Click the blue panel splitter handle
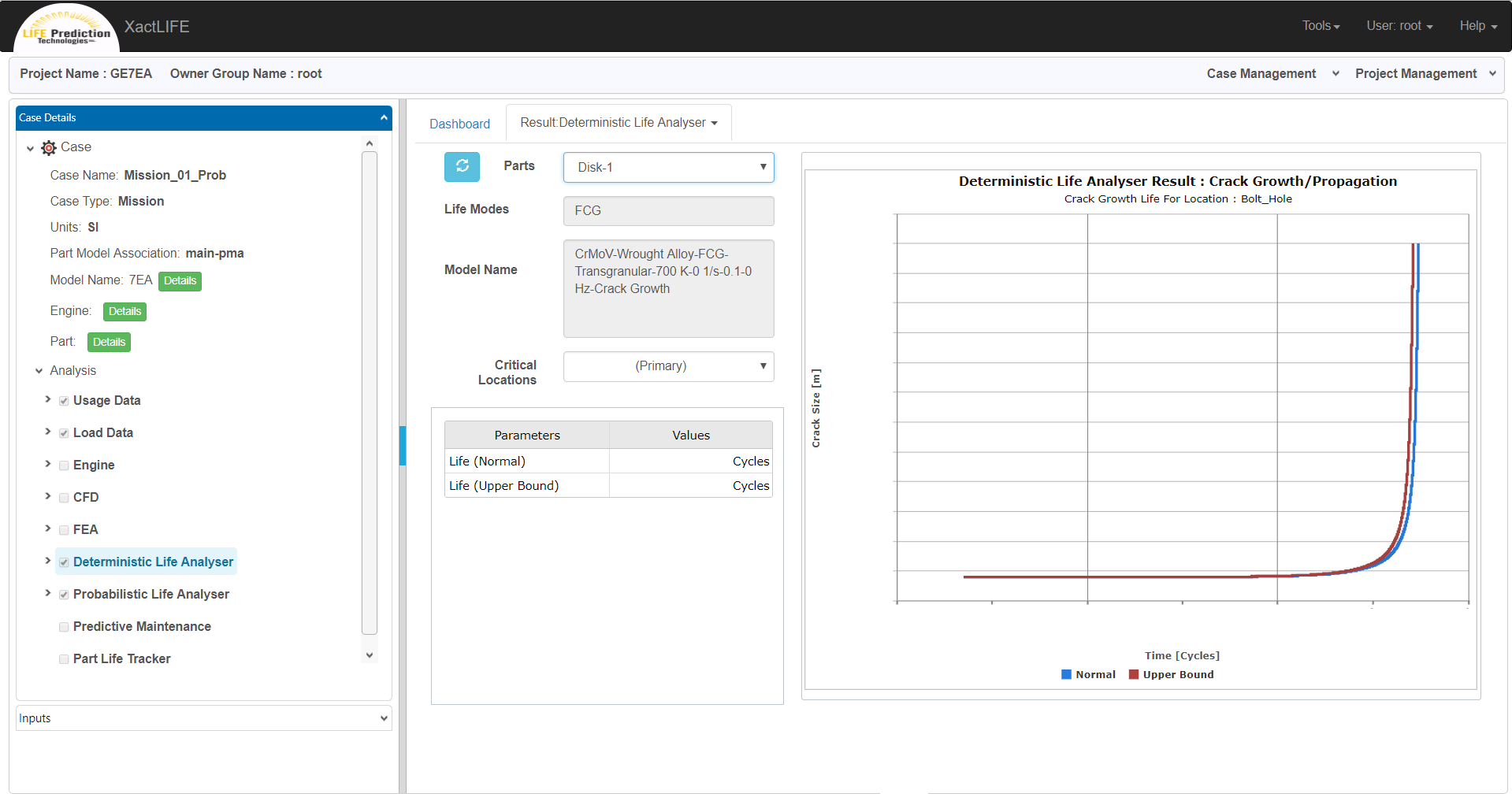The height and width of the screenshot is (801, 1512). tap(403, 446)
